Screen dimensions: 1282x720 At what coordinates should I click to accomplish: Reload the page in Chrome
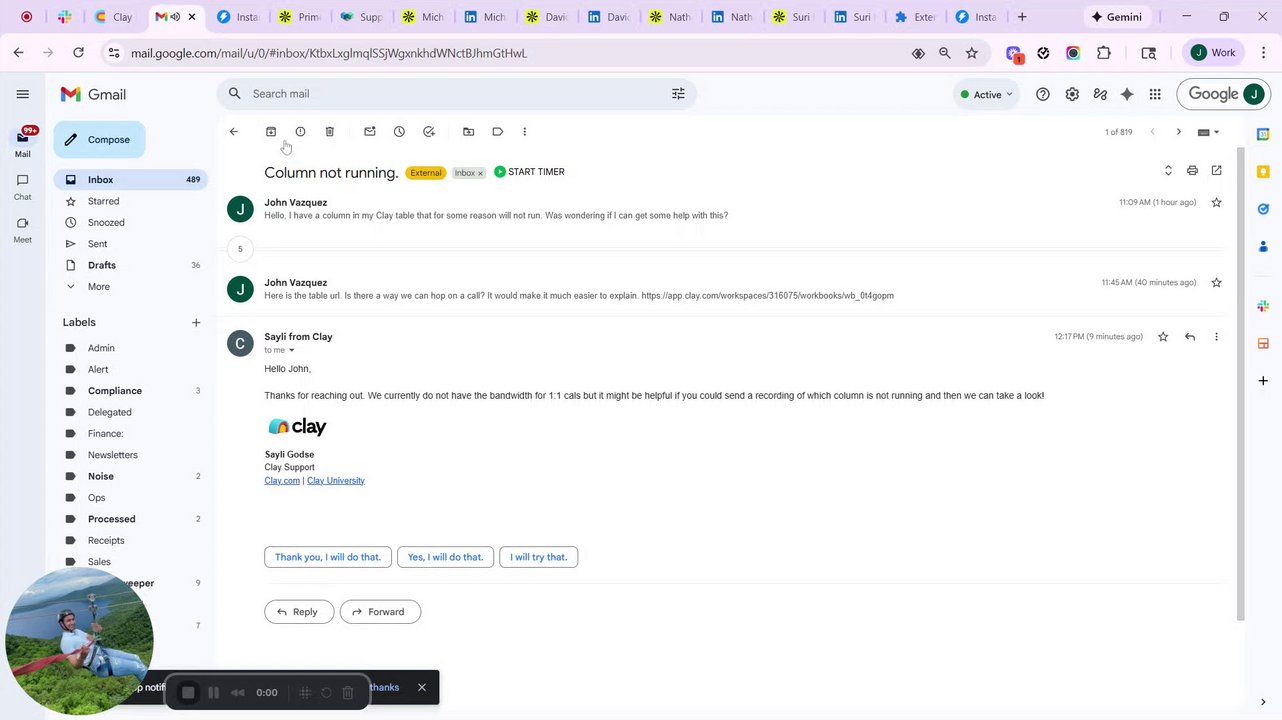(78, 53)
